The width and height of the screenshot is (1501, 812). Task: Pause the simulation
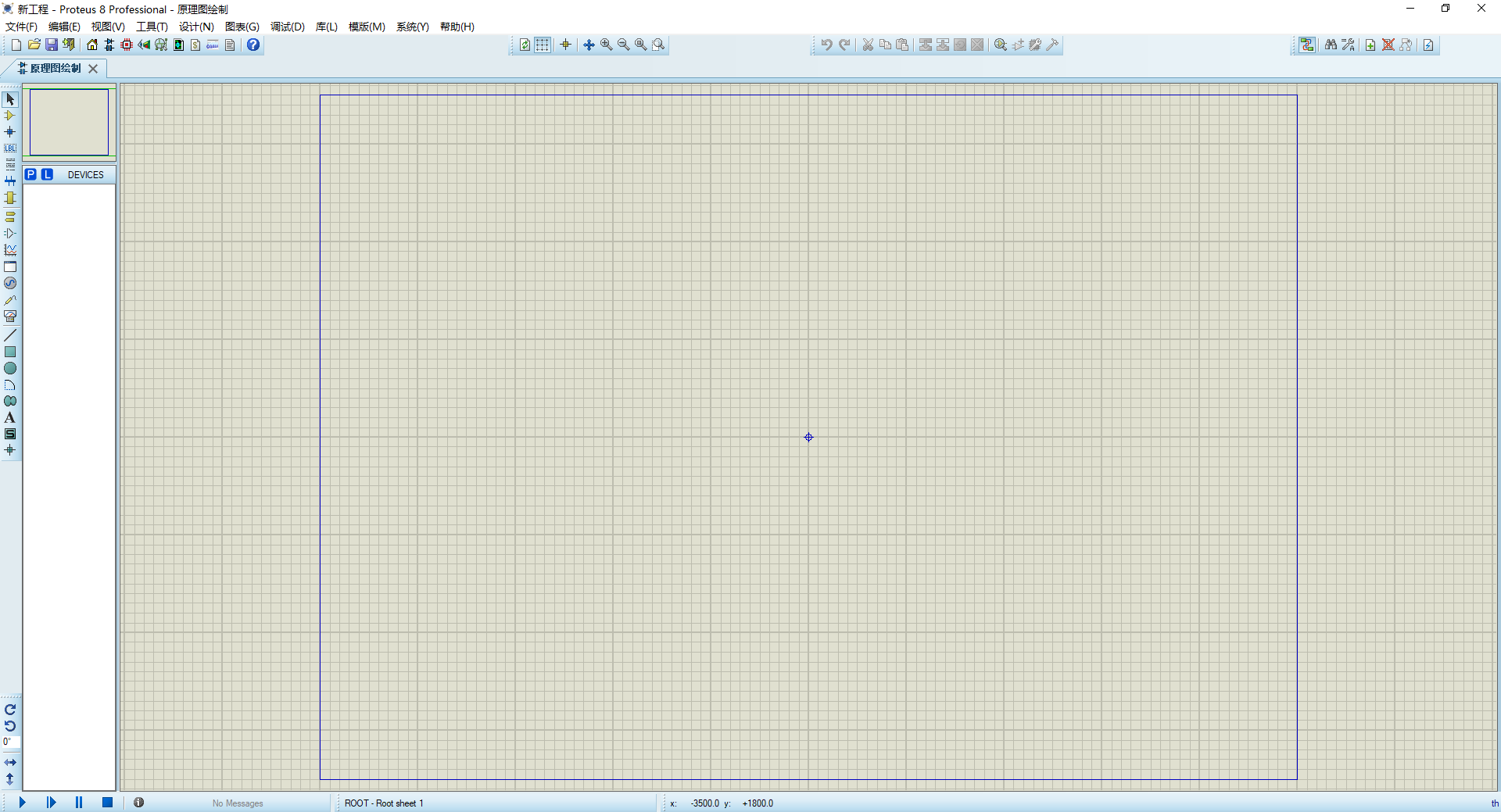click(79, 802)
